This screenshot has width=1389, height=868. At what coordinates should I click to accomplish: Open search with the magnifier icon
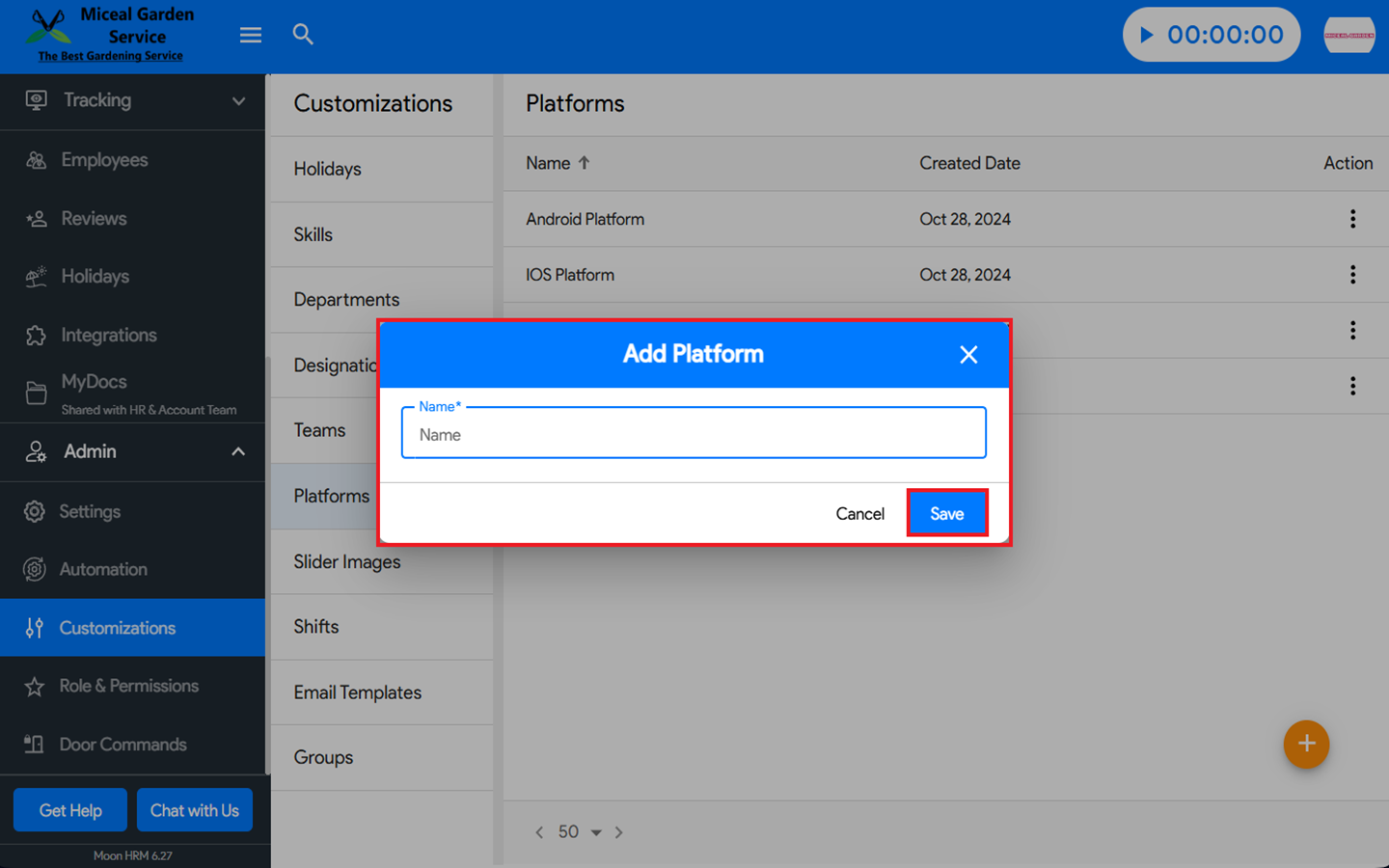(x=303, y=35)
